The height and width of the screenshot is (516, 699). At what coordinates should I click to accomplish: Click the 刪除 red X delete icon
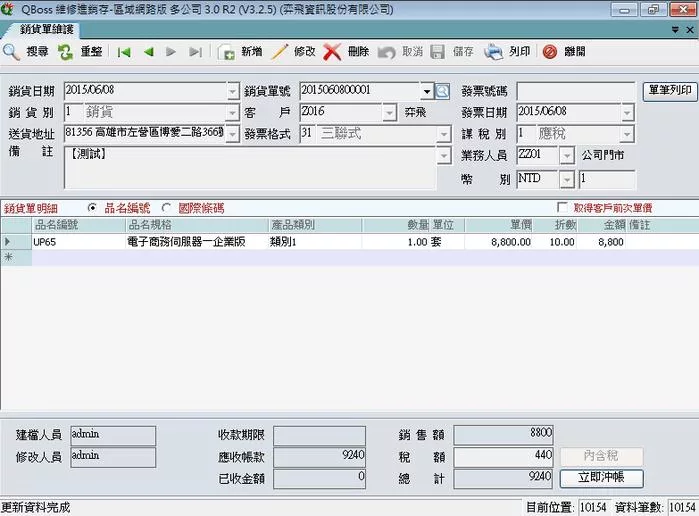pos(333,52)
